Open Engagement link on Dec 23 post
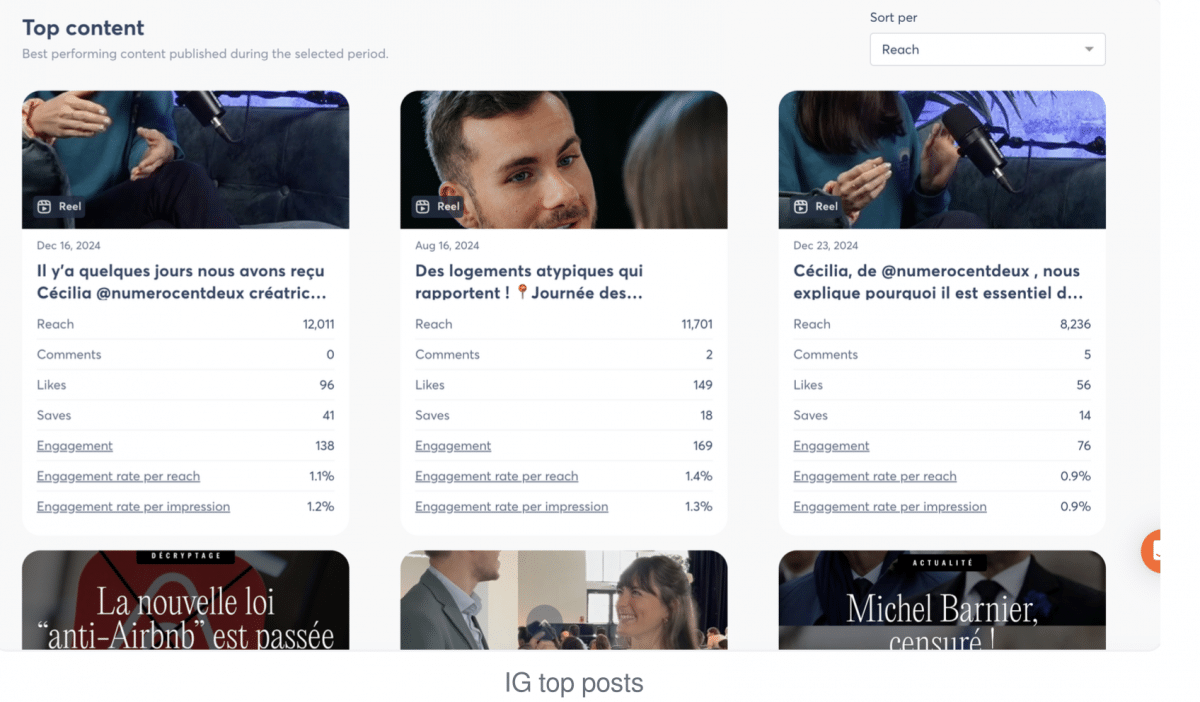Viewport: 1200px width, 702px height. [831, 446]
